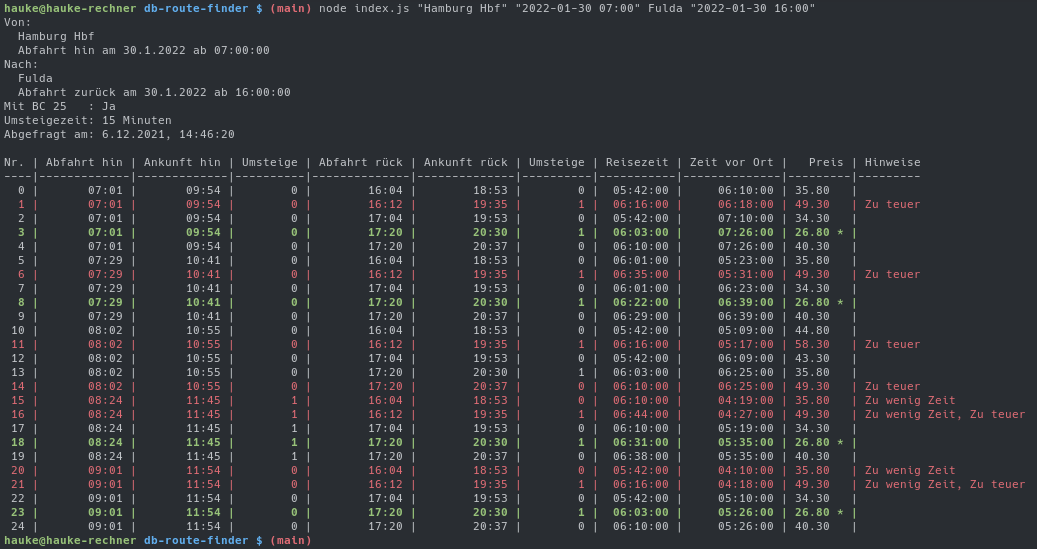Click the "Preis" column header

click(826, 162)
